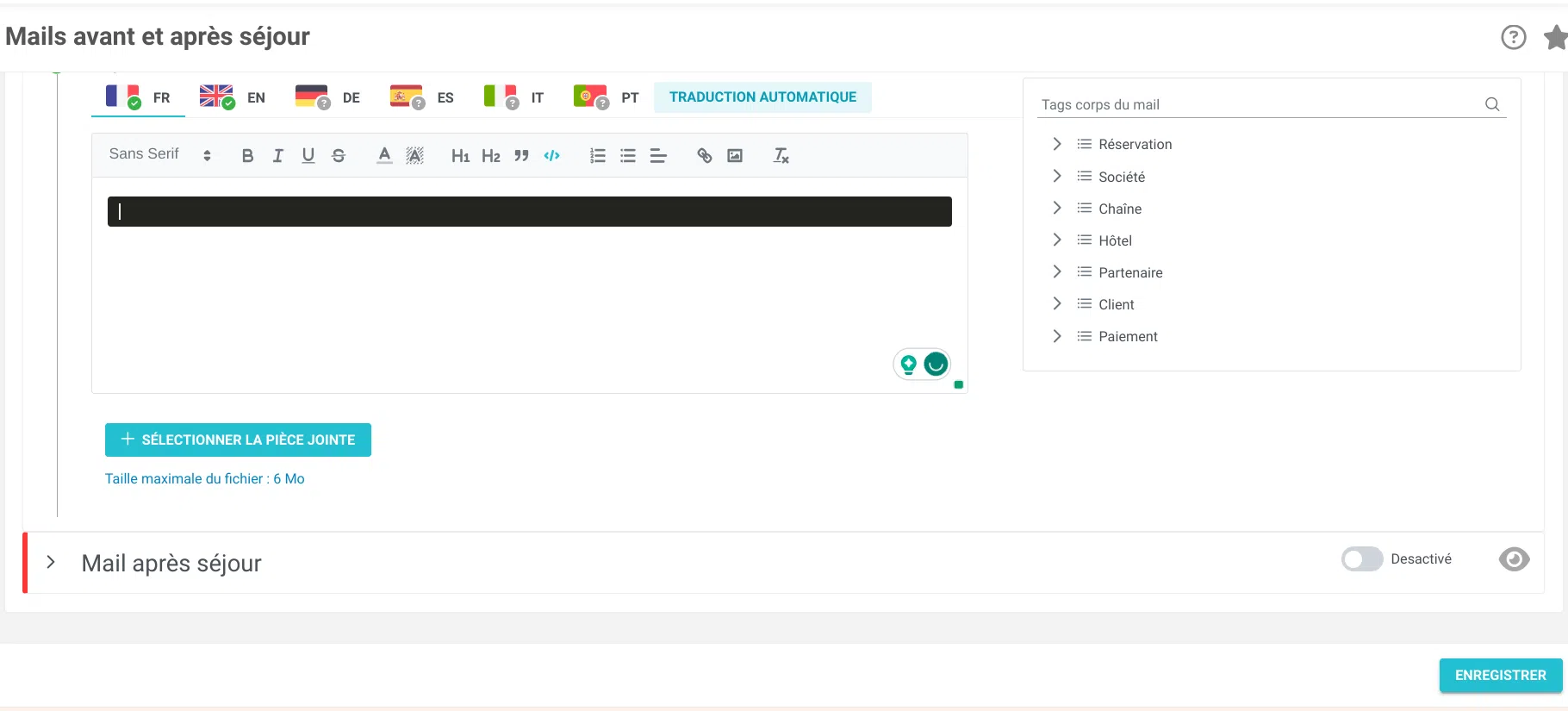Expand the Société tag group
The width and height of the screenshot is (1568, 711).
[x=1057, y=176]
